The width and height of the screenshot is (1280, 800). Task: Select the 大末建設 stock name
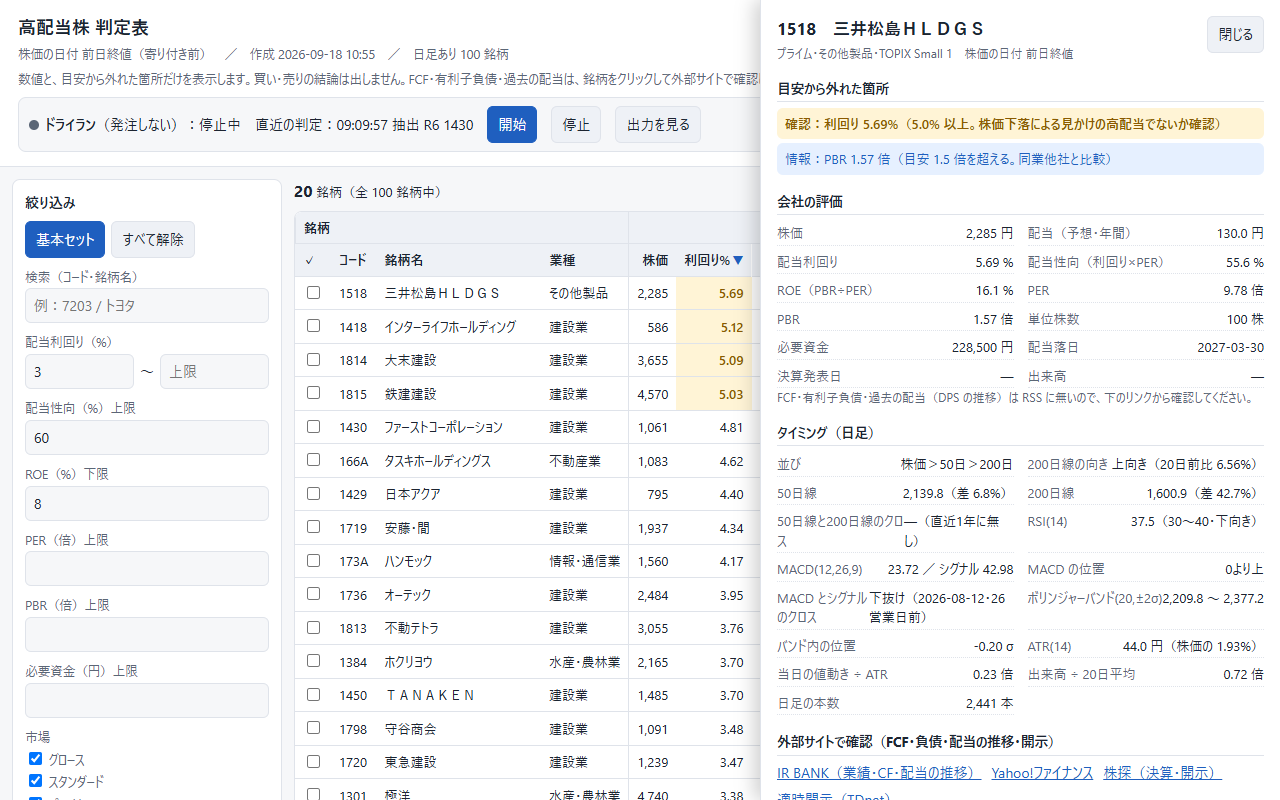pos(410,360)
